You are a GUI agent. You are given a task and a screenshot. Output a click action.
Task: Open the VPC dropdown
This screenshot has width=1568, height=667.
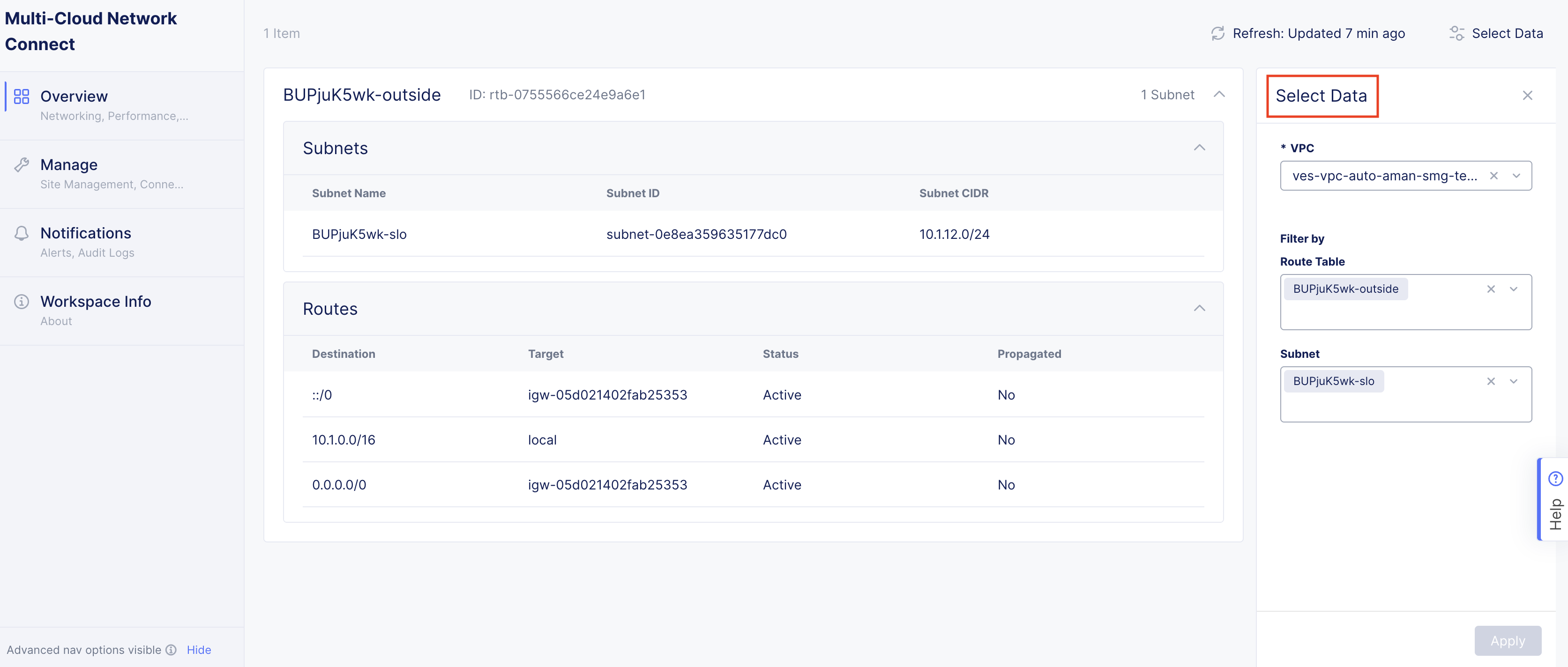(x=1516, y=176)
